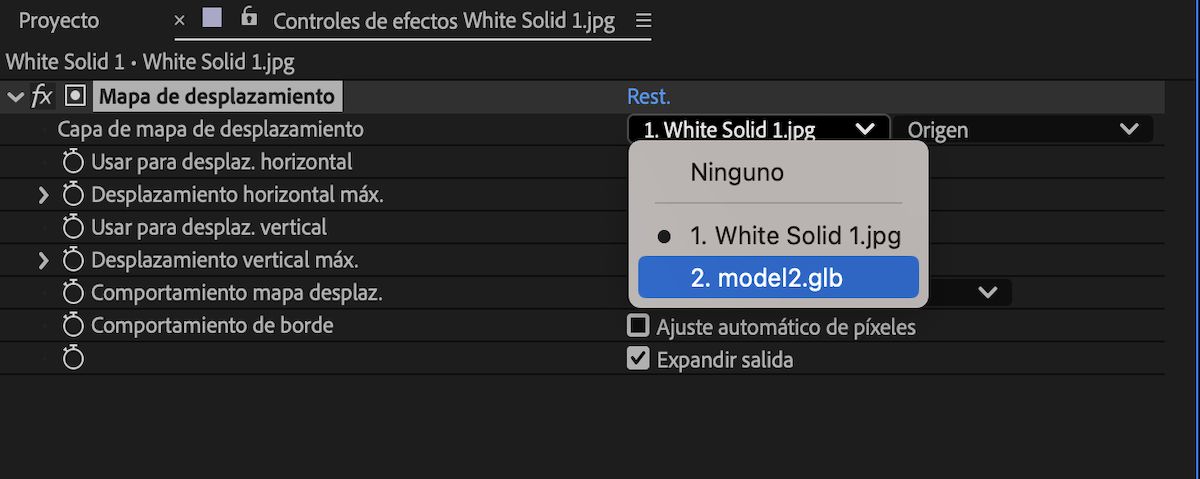This screenshot has height=479, width=1200.
Task: Enable stopwatch for Desplazamiento vertical máx.
Action: [73, 261]
